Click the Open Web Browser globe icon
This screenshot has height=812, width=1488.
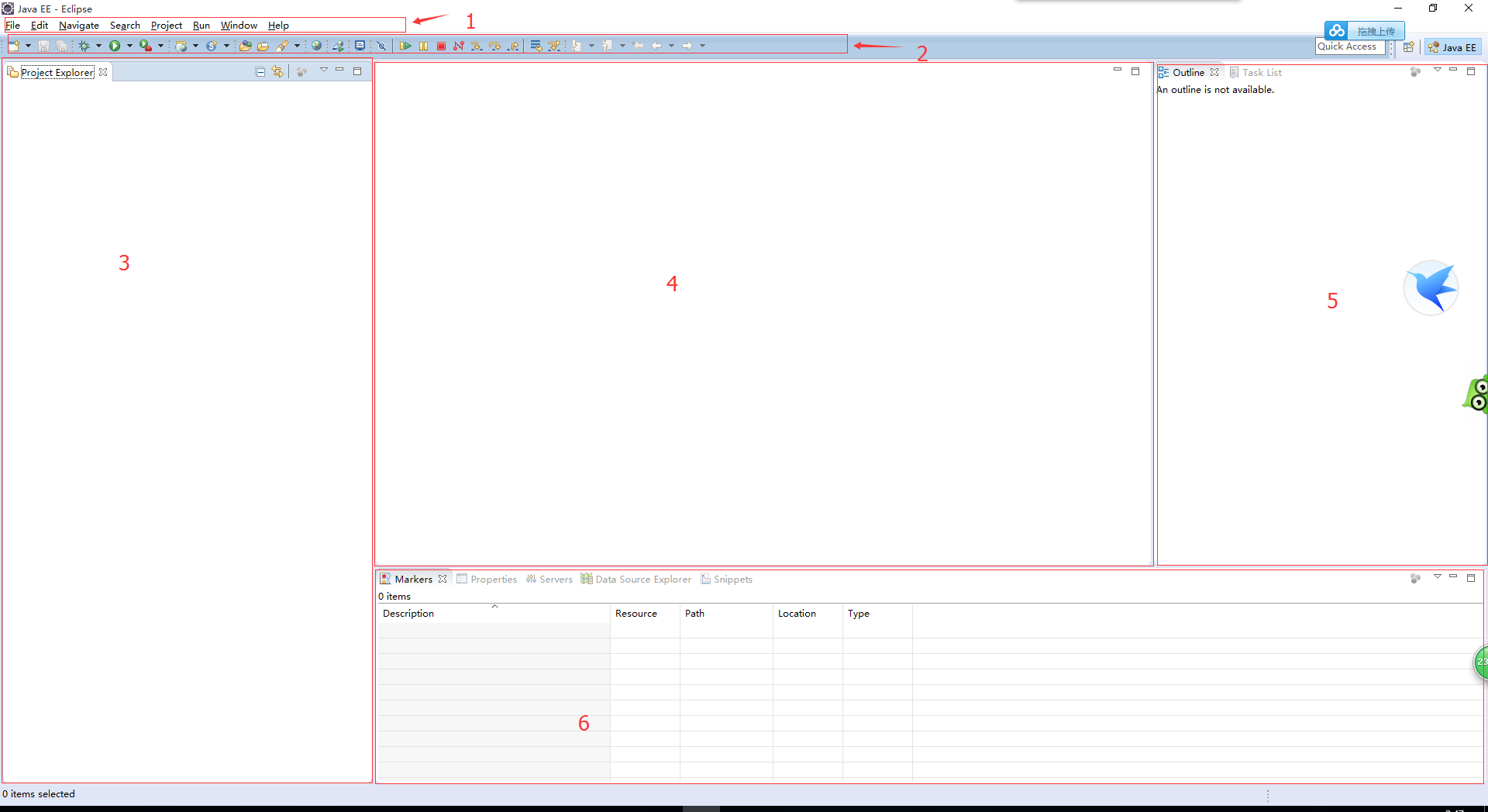(316, 46)
